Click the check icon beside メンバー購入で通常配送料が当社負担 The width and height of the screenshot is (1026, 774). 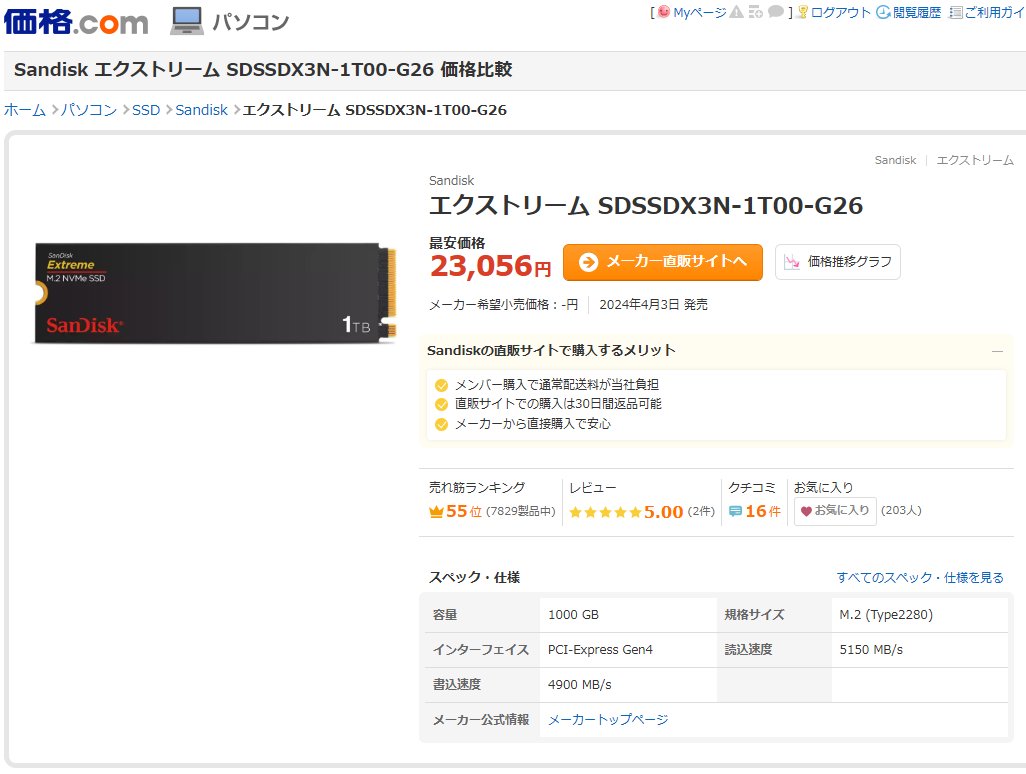[x=442, y=385]
